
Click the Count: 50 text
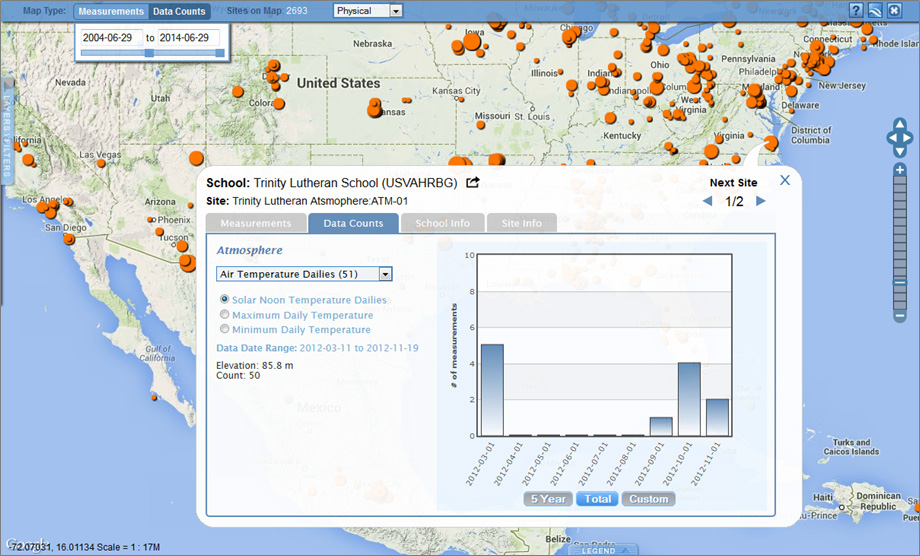coord(238,375)
